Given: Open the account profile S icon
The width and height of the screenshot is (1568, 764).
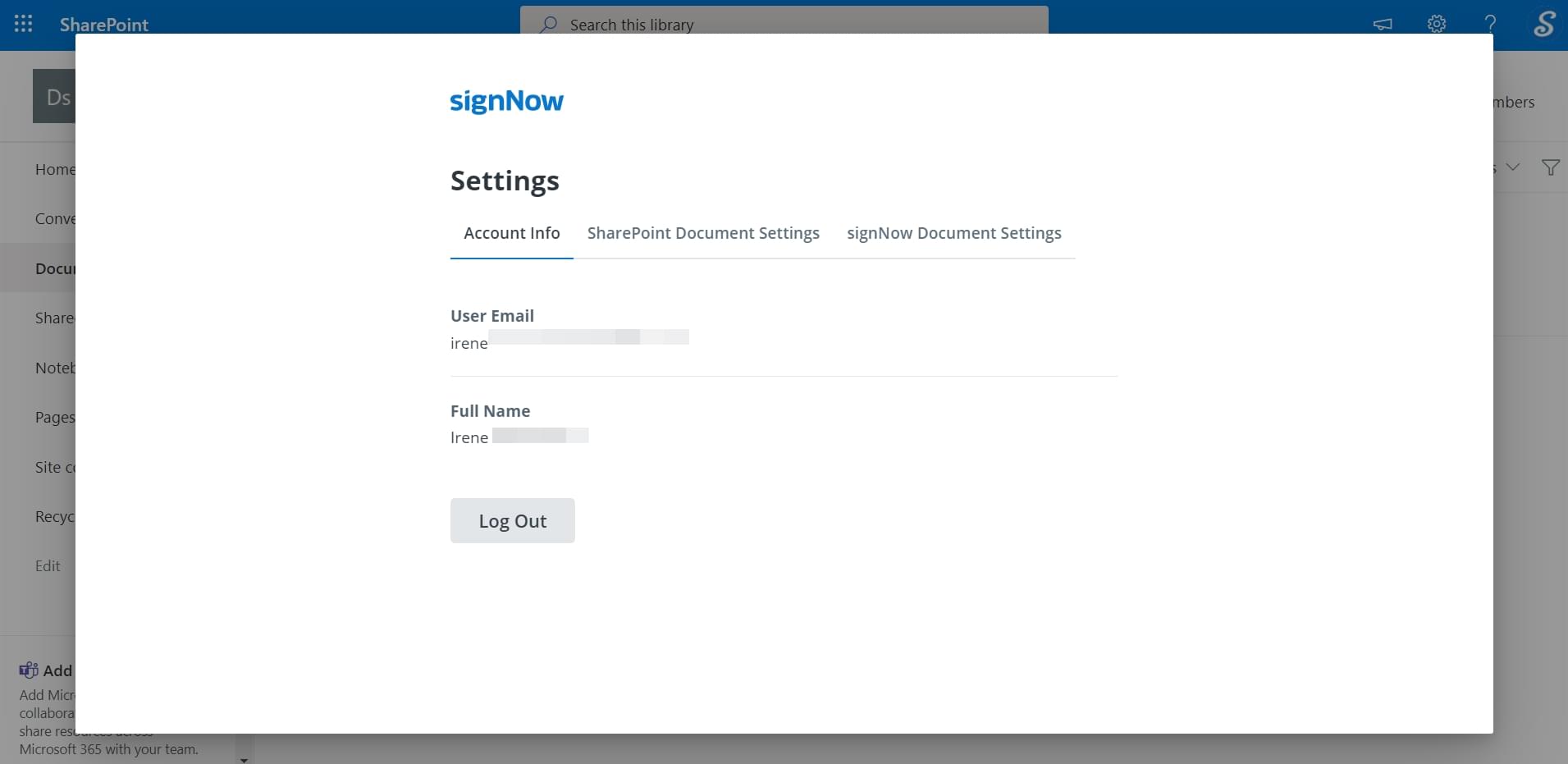Looking at the screenshot, I should pyautogui.click(x=1544, y=23).
